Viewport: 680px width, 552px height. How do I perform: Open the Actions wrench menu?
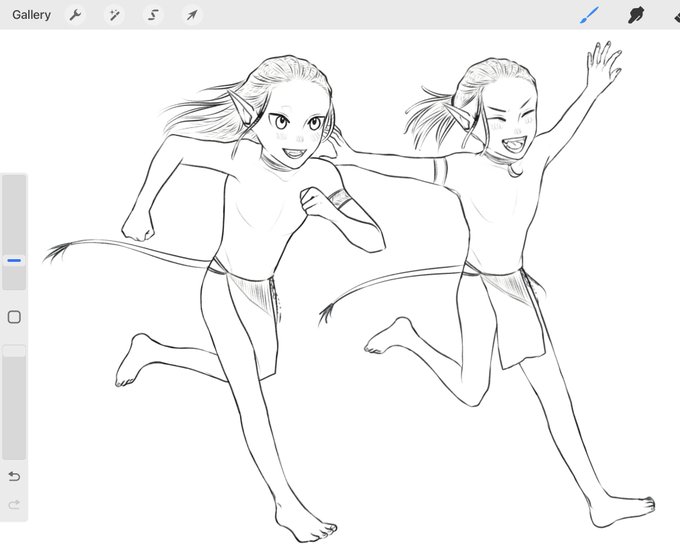pyautogui.click(x=75, y=15)
